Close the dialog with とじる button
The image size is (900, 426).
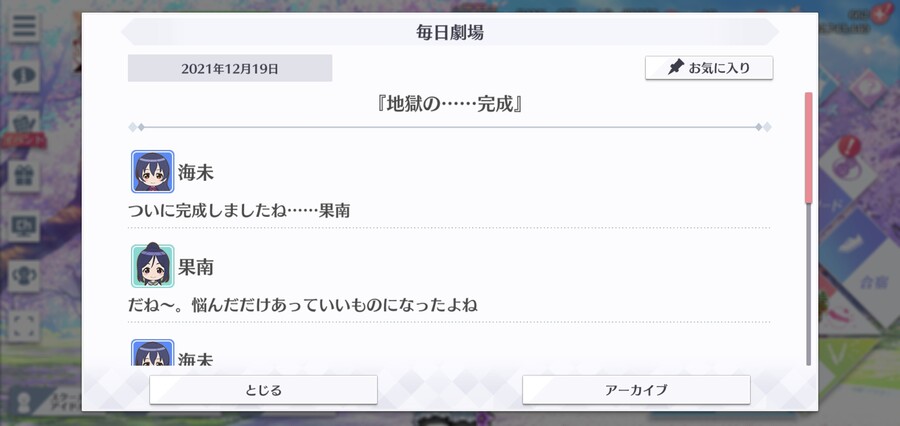click(263, 390)
